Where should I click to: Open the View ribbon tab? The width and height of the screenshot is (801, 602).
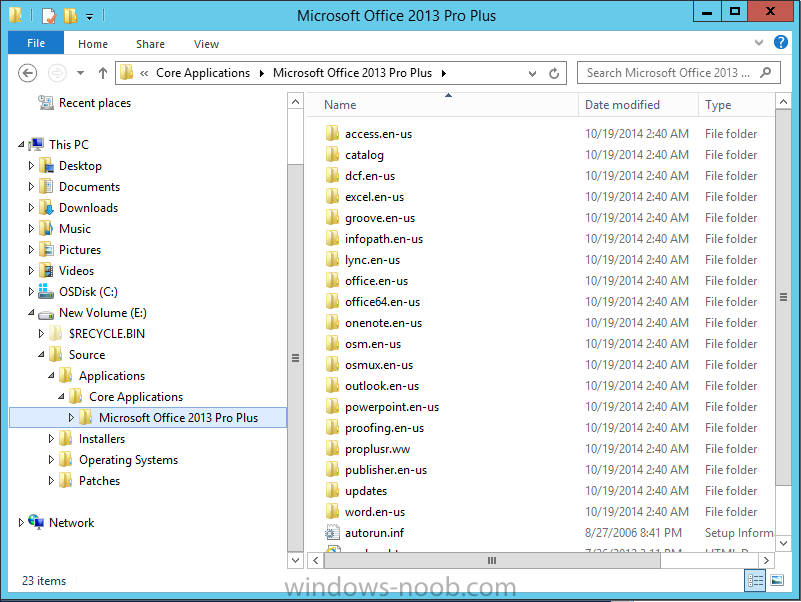coord(206,44)
